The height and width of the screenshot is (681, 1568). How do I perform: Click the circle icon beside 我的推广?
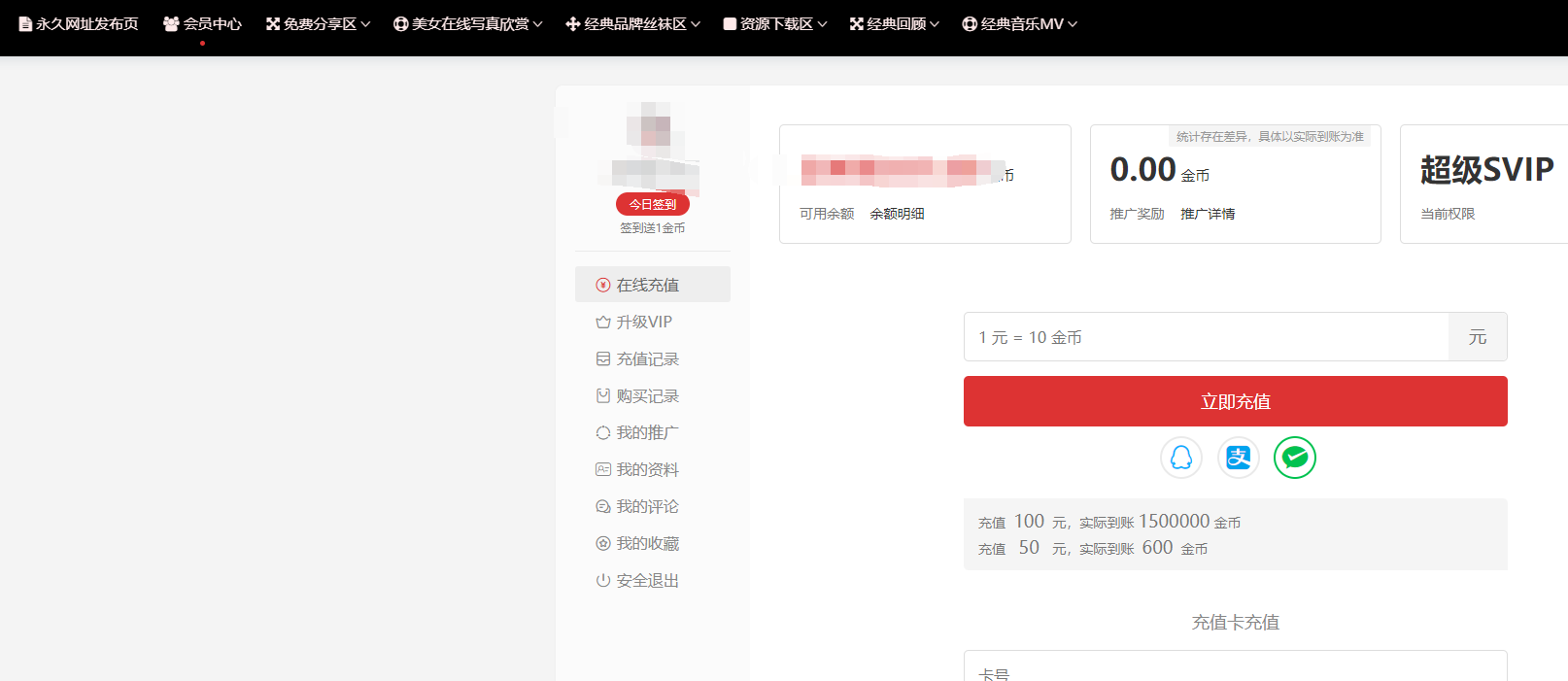point(603,432)
